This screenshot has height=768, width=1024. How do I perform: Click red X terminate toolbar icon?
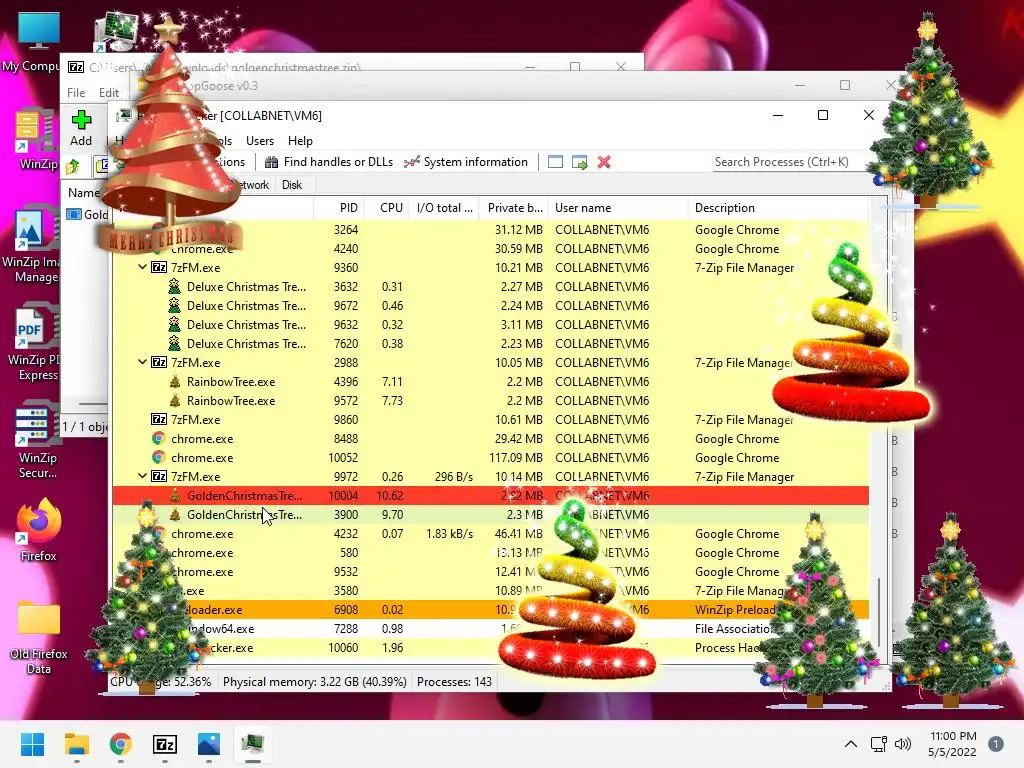[604, 162]
